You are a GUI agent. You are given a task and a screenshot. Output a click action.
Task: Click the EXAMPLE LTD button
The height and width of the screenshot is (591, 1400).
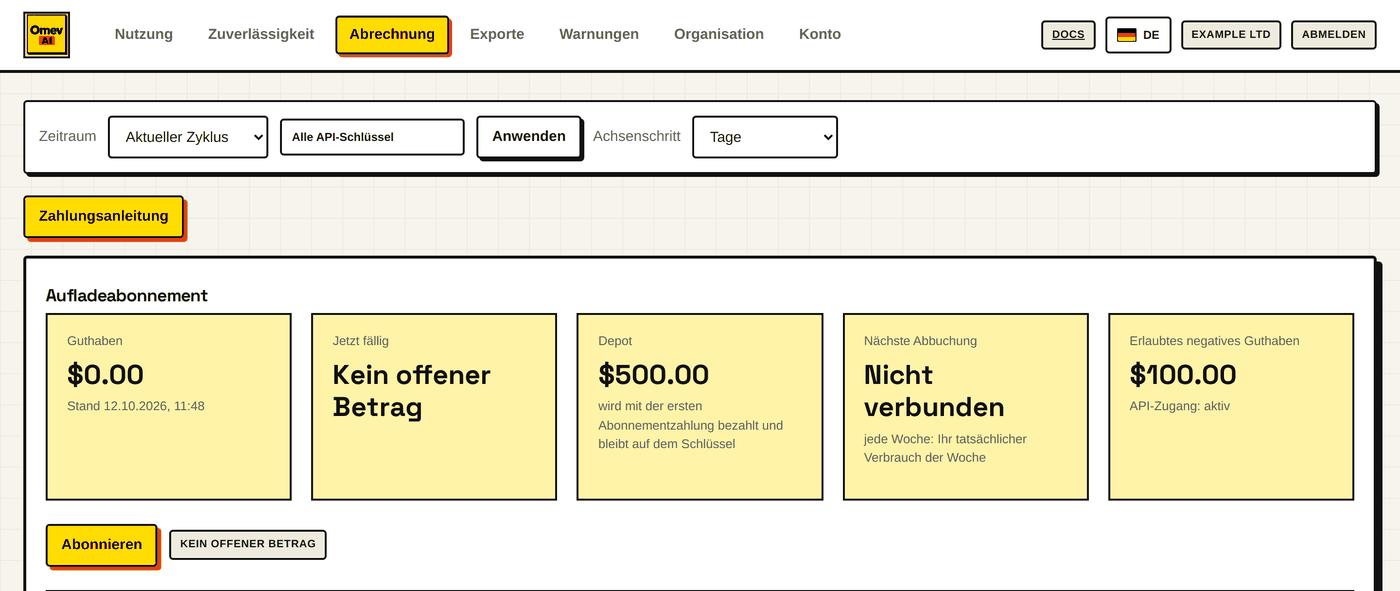1231,34
